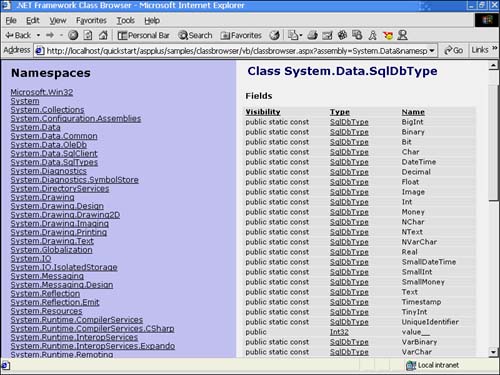Sort by Visibility column header
Image resolution: width=500 pixels, height=375 pixels.
click(263, 112)
